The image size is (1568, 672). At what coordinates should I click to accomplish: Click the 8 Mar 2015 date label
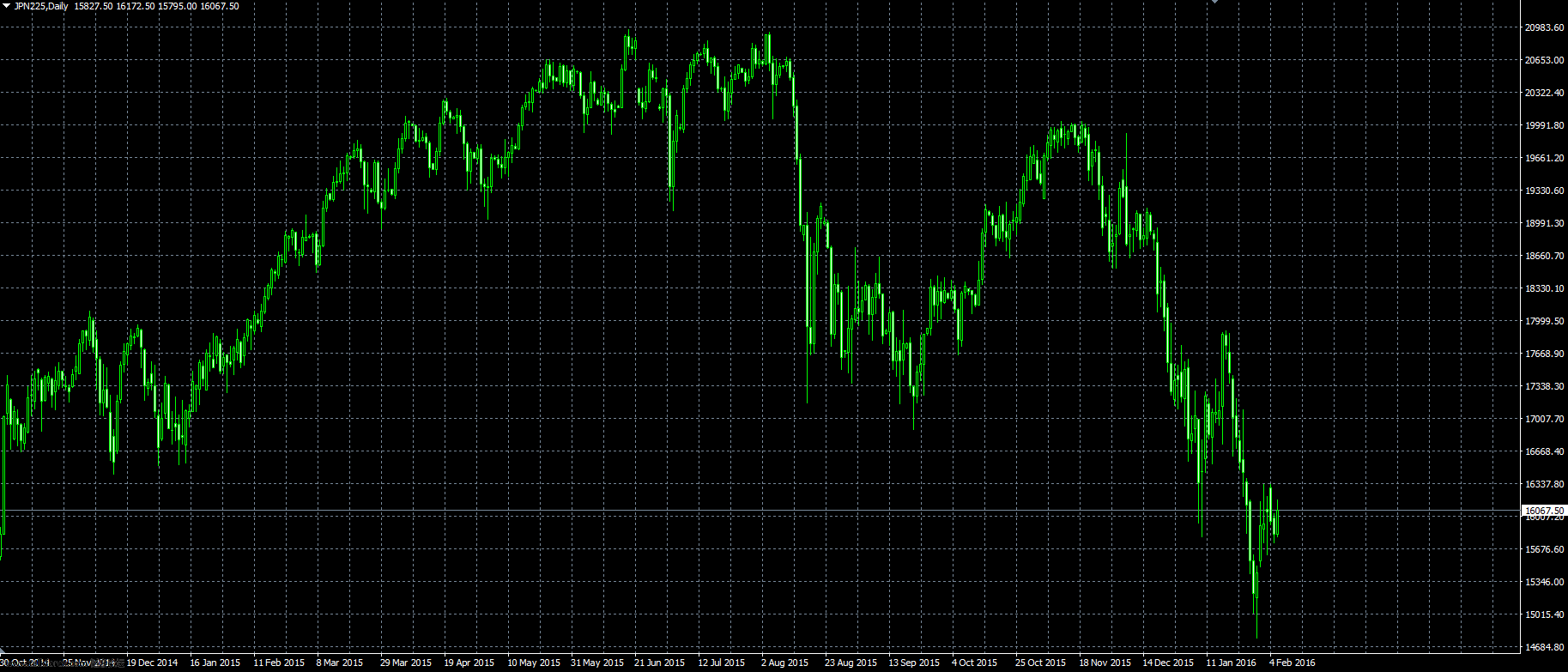coord(339,663)
